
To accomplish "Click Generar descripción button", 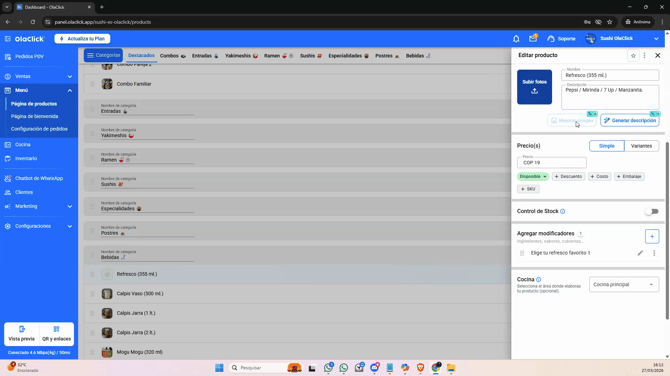I will [630, 120].
